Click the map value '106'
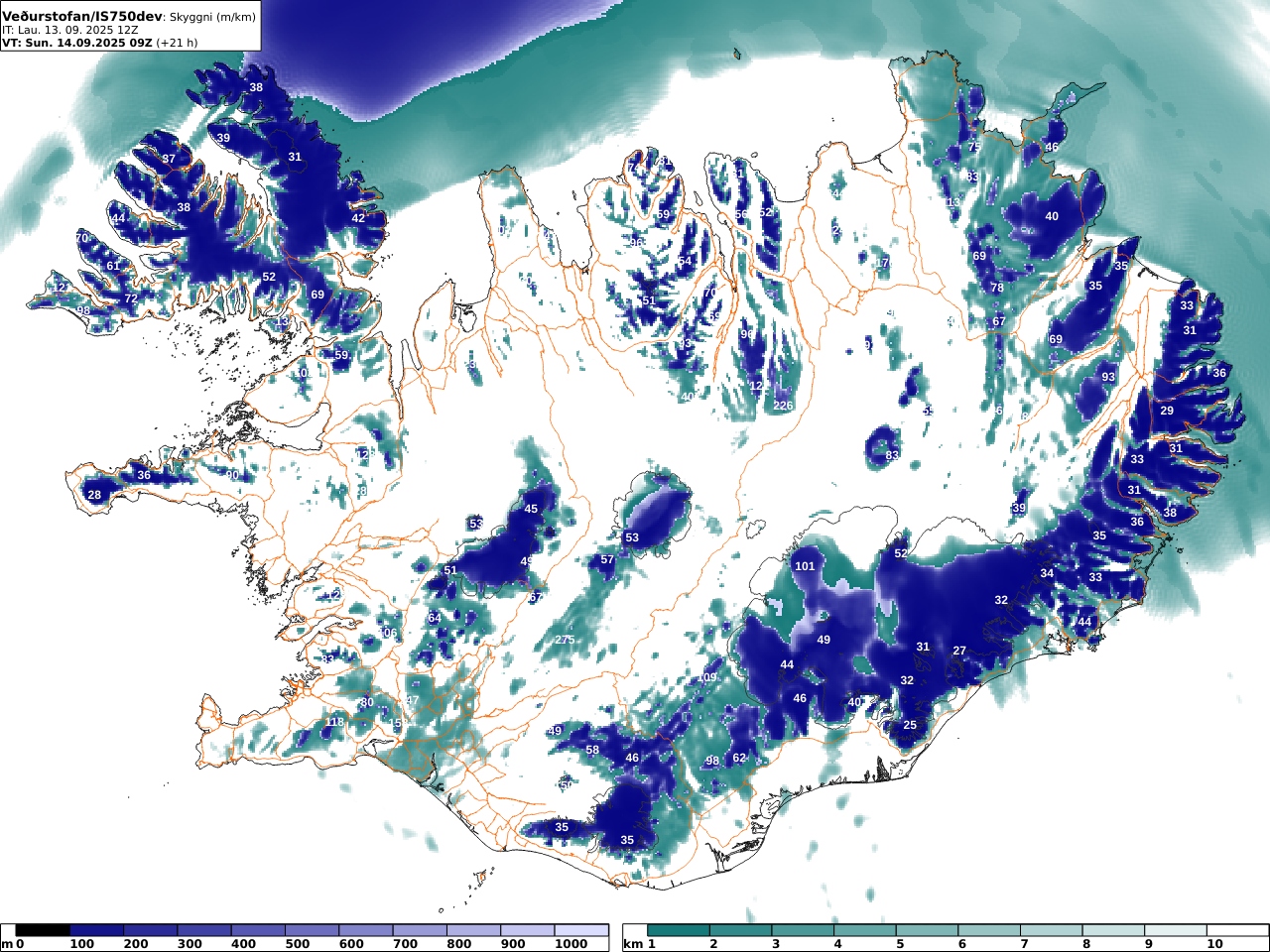This screenshot has width=1270, height=952. 388,633
